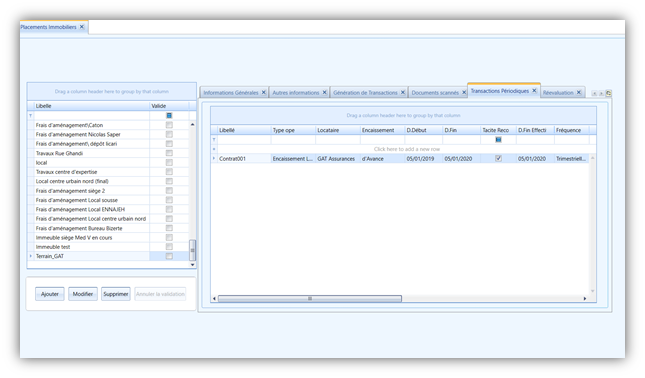Sort by Encaissement column header
Image resolution: width=645 pixels, height=378 pixels.
[382, 130]
